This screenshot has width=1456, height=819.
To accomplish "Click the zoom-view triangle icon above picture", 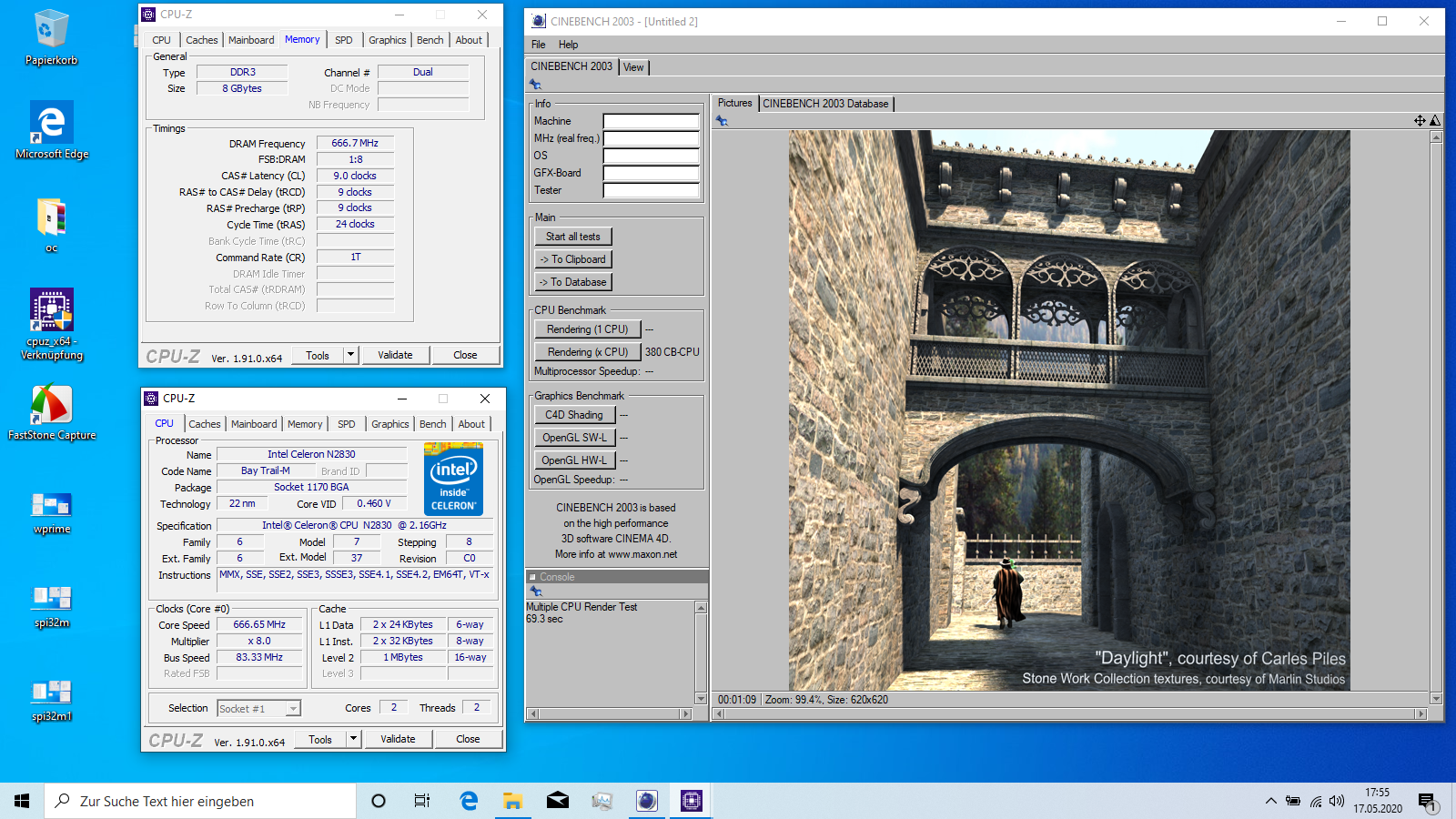I will 1435,120.
